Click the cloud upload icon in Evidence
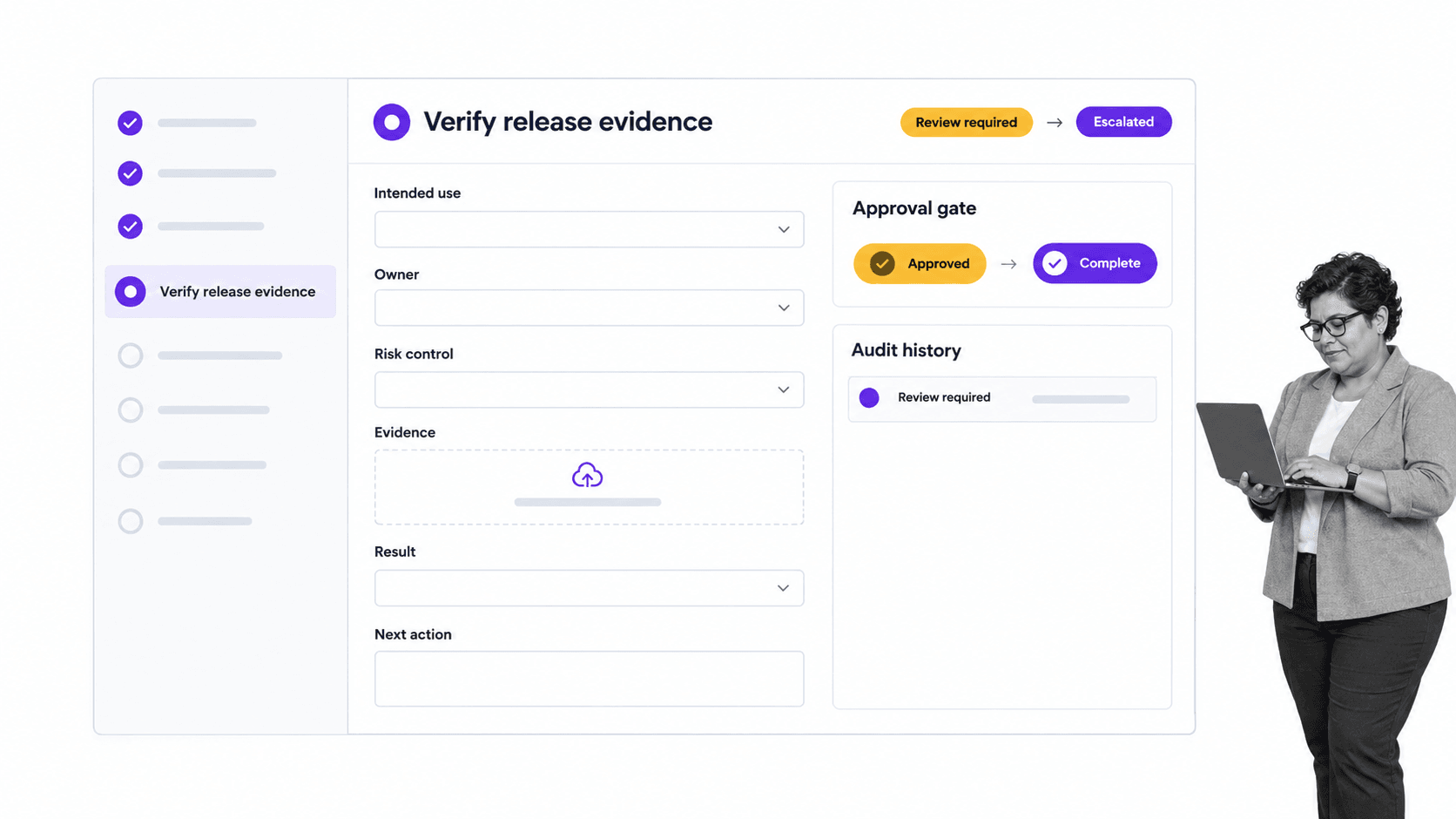The width and height of the screenshot is (1456, 819). pyautogui.click(x=588, y=475)
